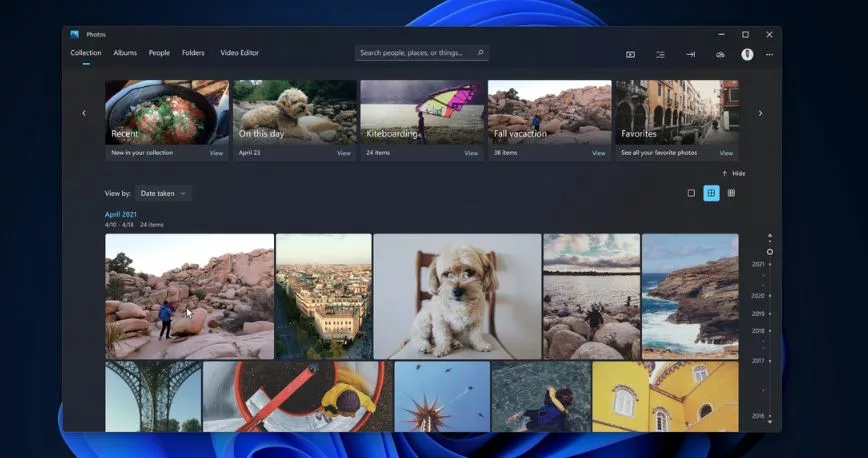Click the select items checklist icon

660,54
